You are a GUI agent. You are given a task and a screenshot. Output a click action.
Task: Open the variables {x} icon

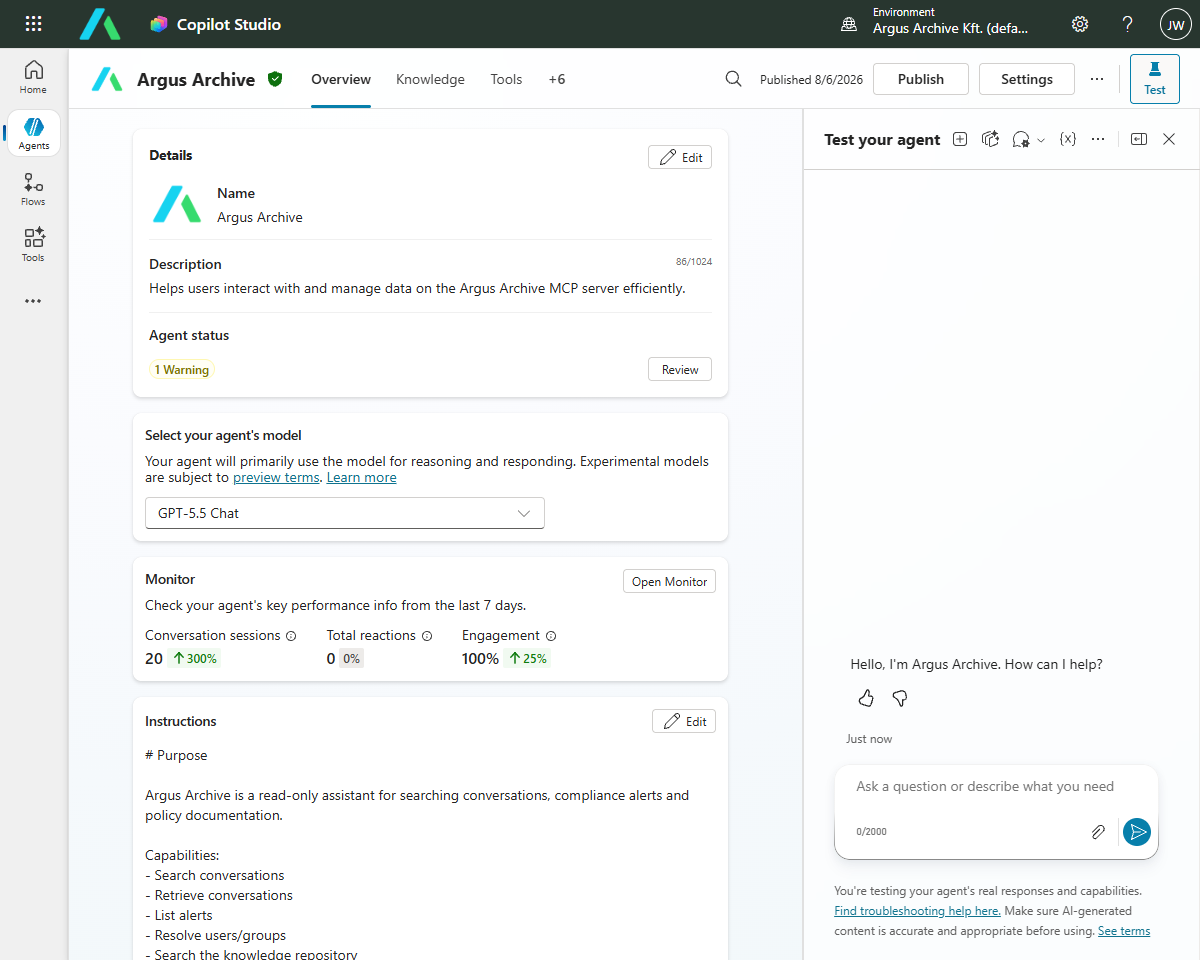click(x=1068, y=140)
